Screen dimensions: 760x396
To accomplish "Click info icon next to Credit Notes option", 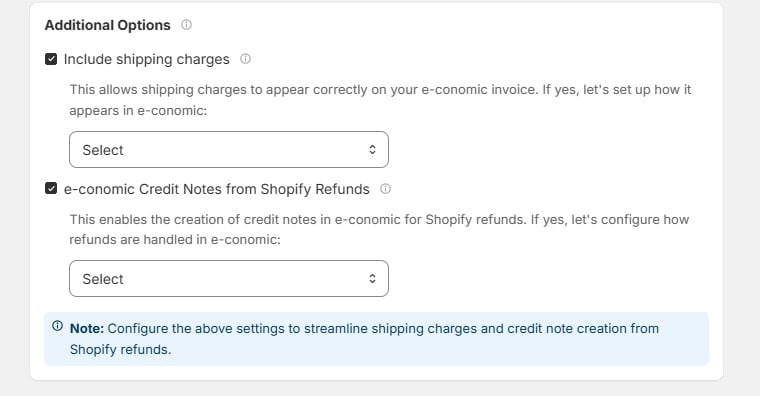I will coord(385,189).
